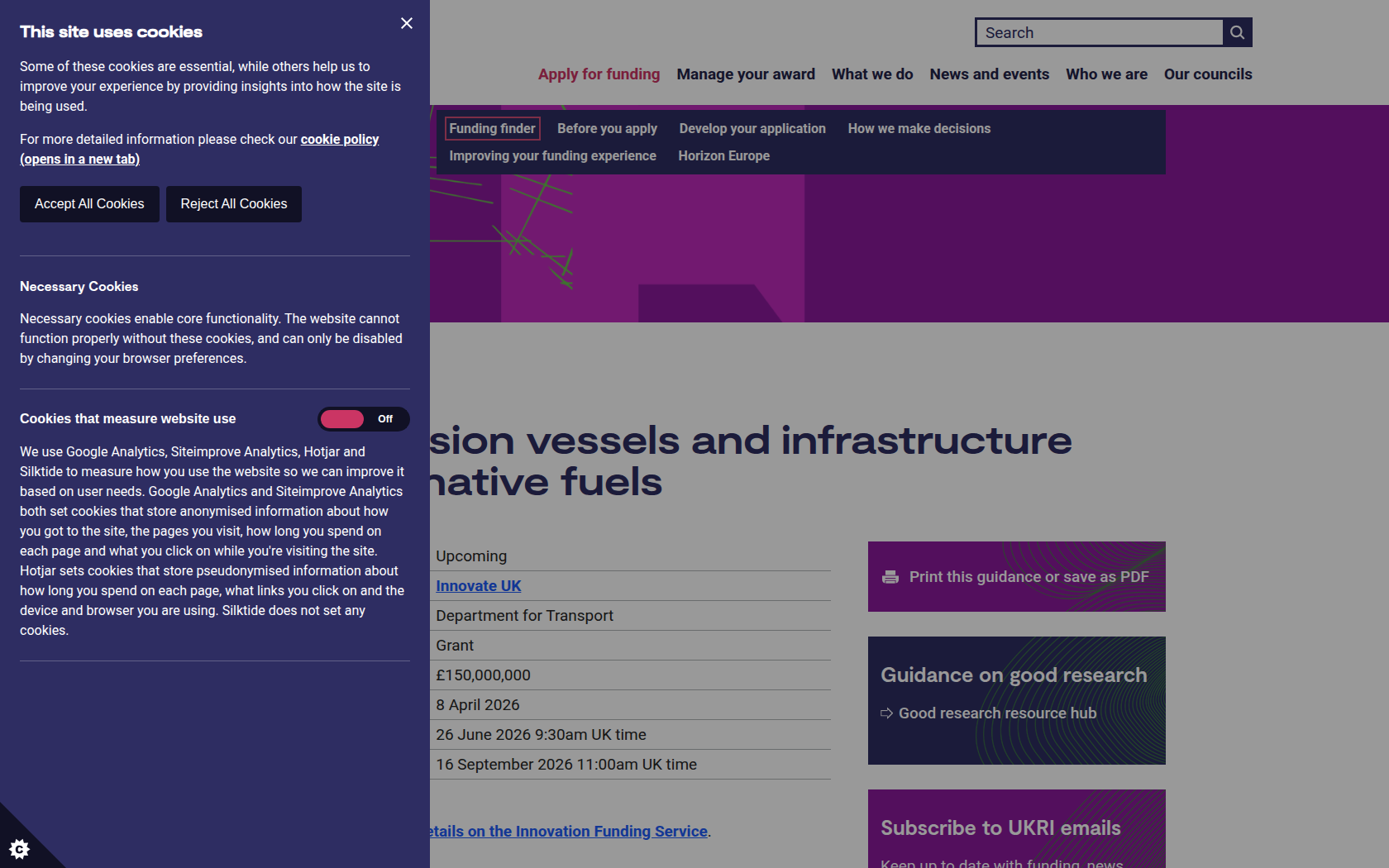Open Before you apply sub-navigation item
This screenshot has width=1389, height=868.
607,128
